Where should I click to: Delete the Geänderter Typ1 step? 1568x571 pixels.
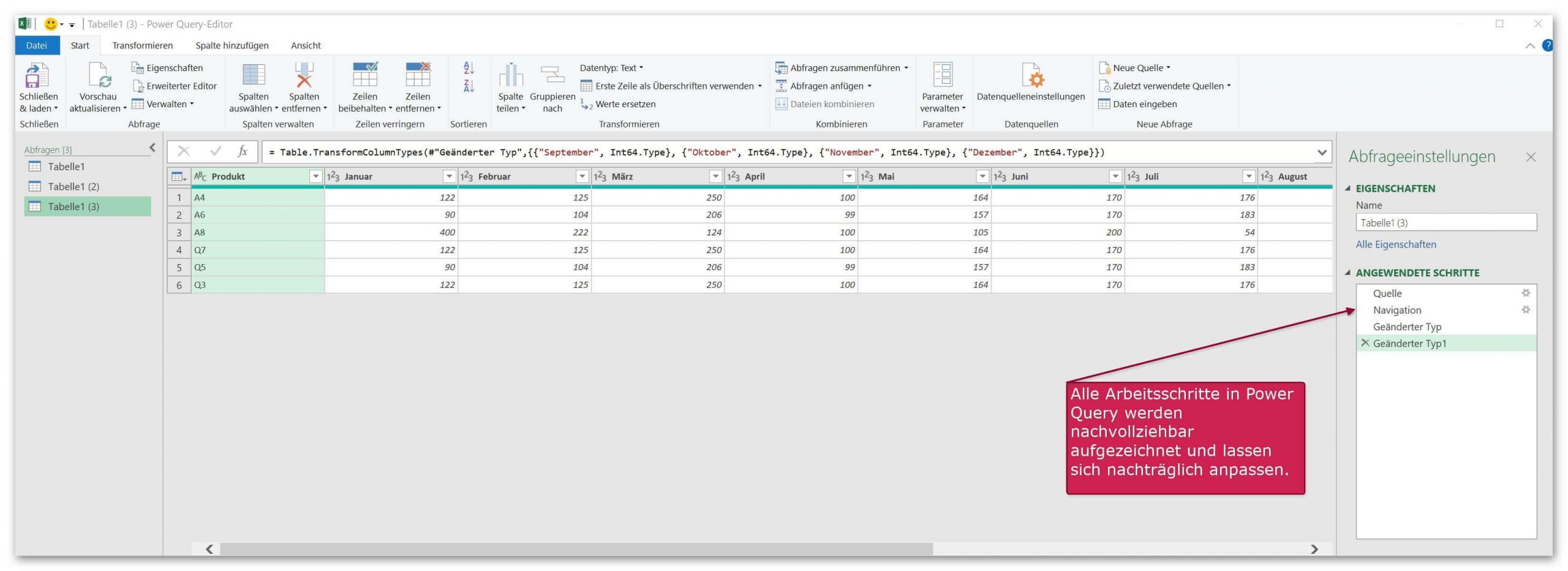pyautogui.click(x=1365, y=343)
